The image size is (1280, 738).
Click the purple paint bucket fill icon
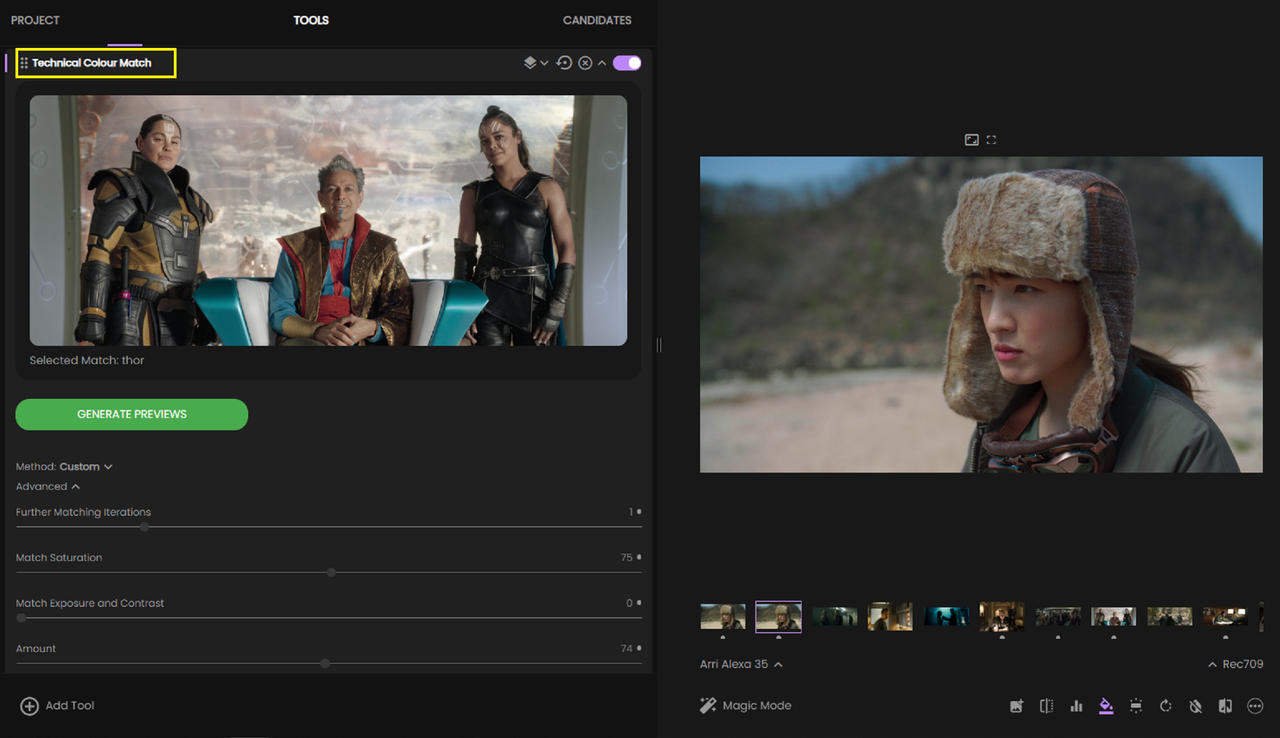click(x=1106, y=706)
